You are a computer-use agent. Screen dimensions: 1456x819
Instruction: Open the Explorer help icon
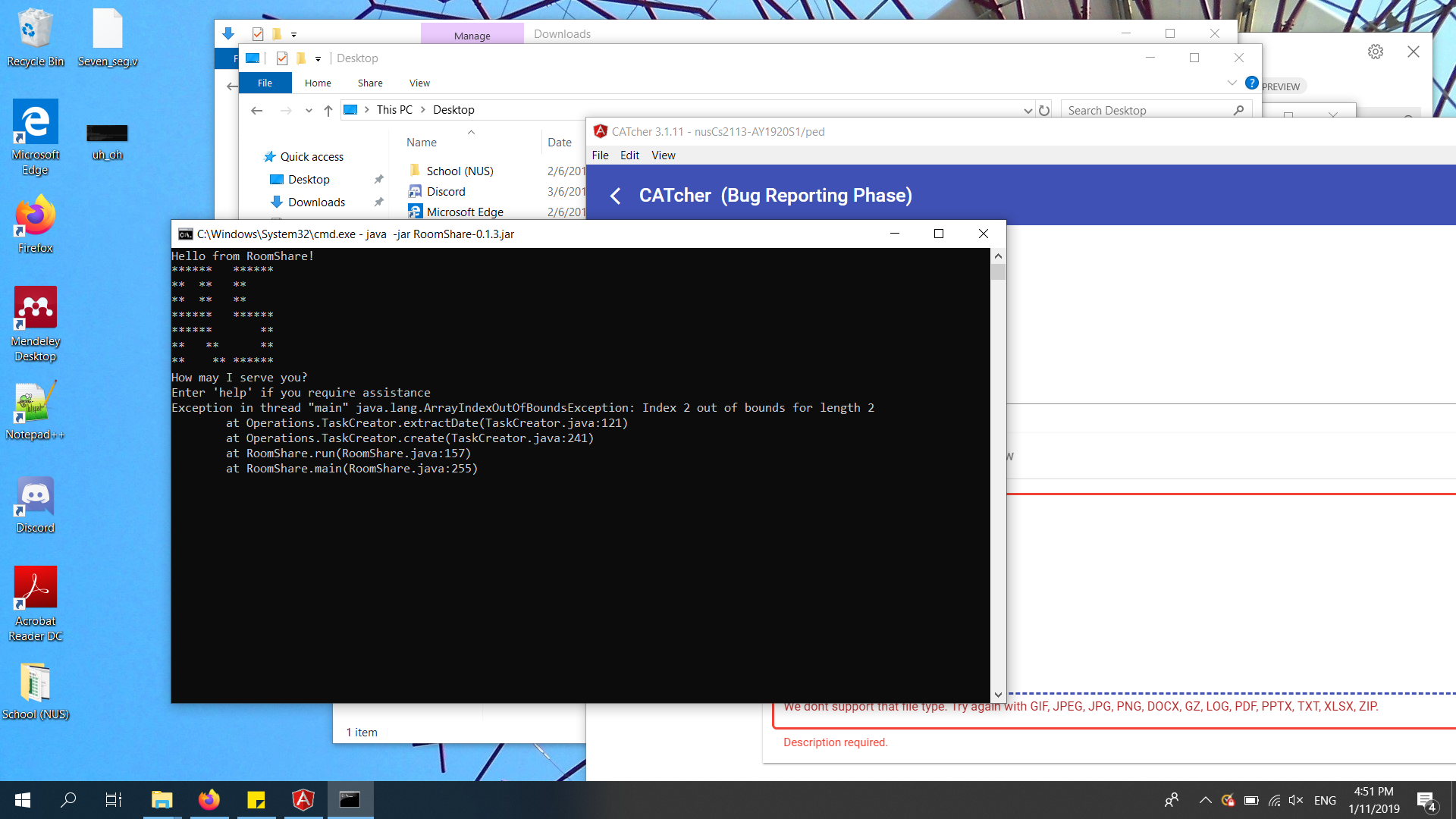coord(1252,83)
